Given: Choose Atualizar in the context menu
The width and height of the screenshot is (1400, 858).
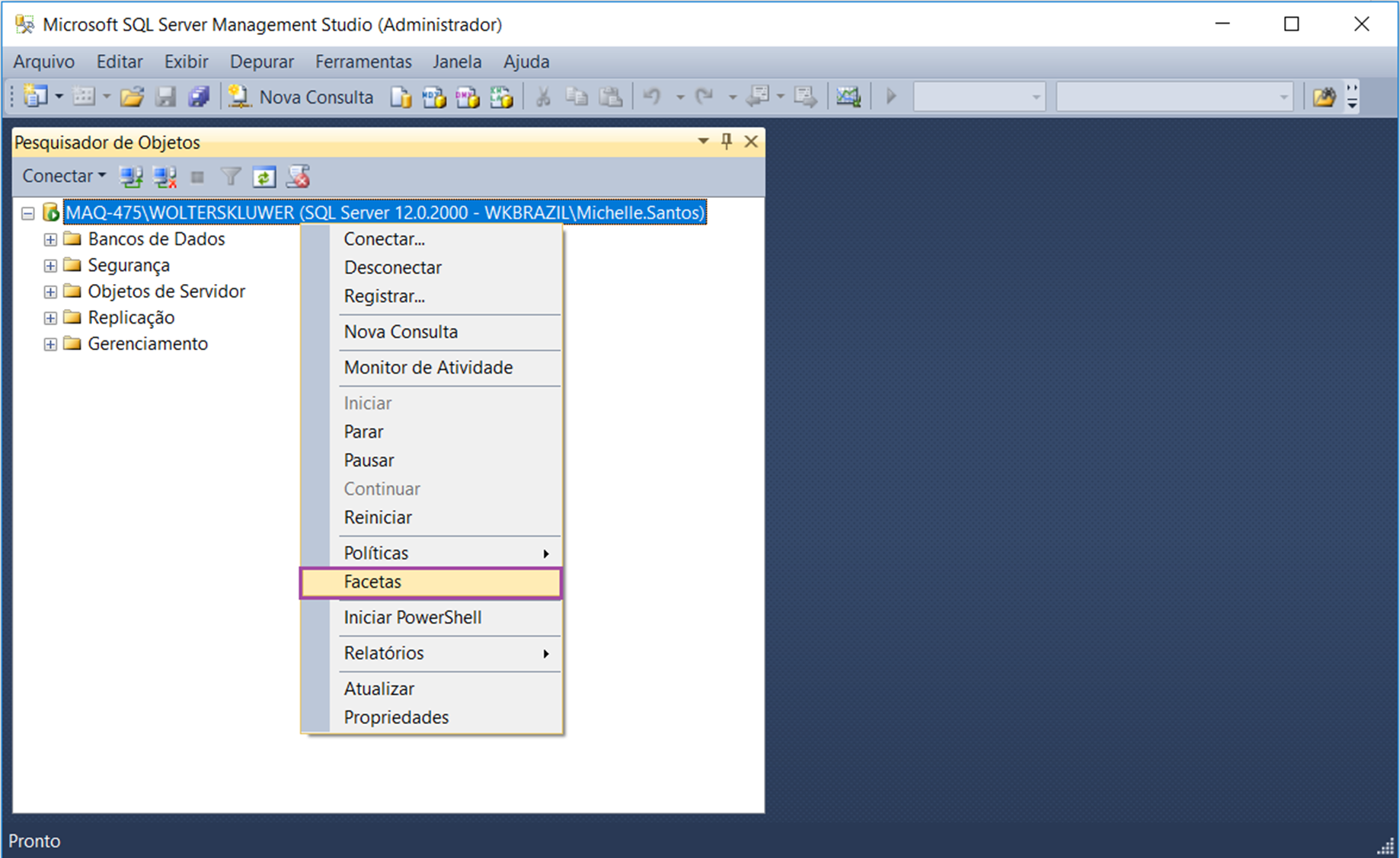Looking at the screenshot, I should coord(431,689).
